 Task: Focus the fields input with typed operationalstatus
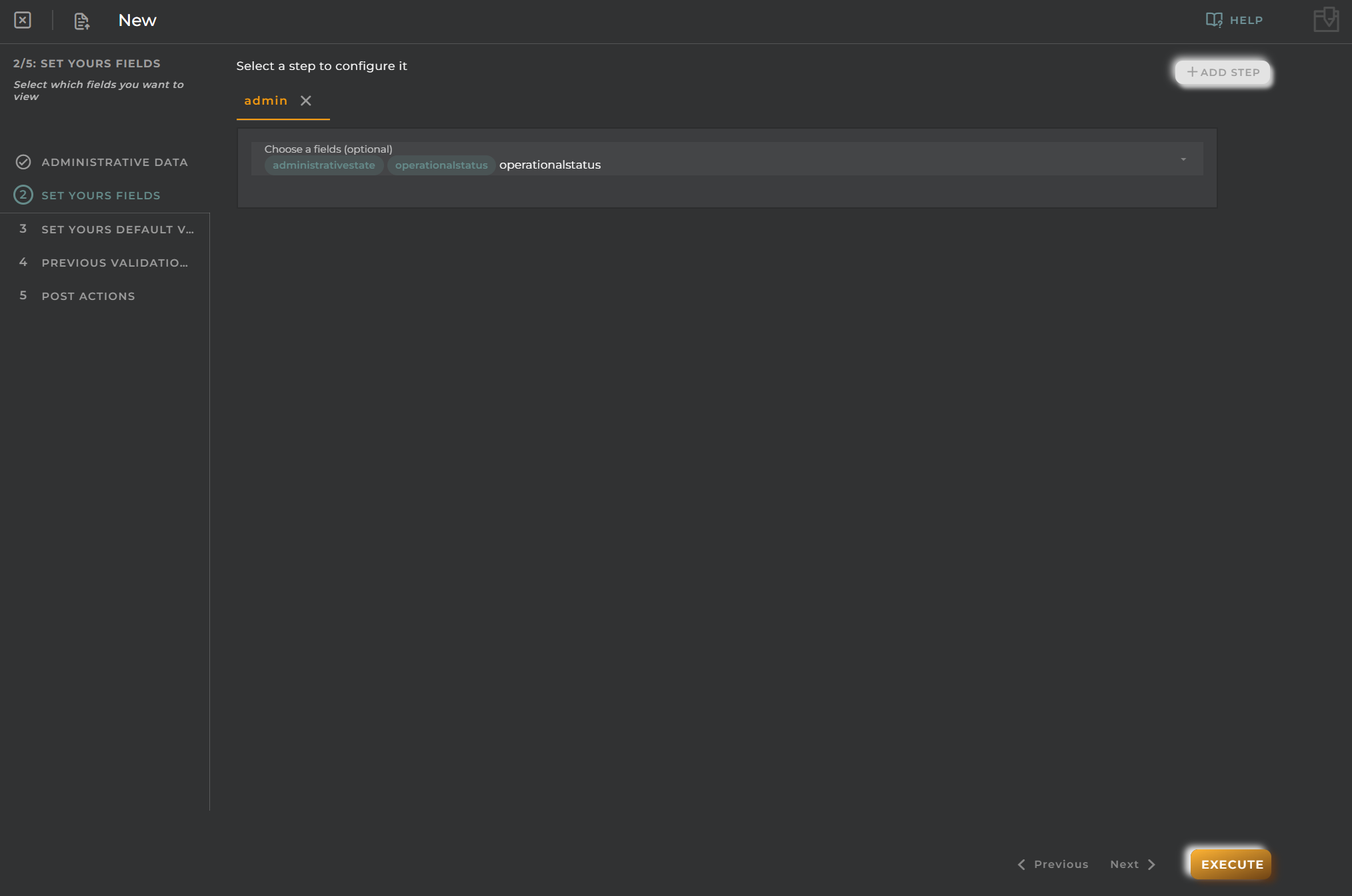point(550,165)
